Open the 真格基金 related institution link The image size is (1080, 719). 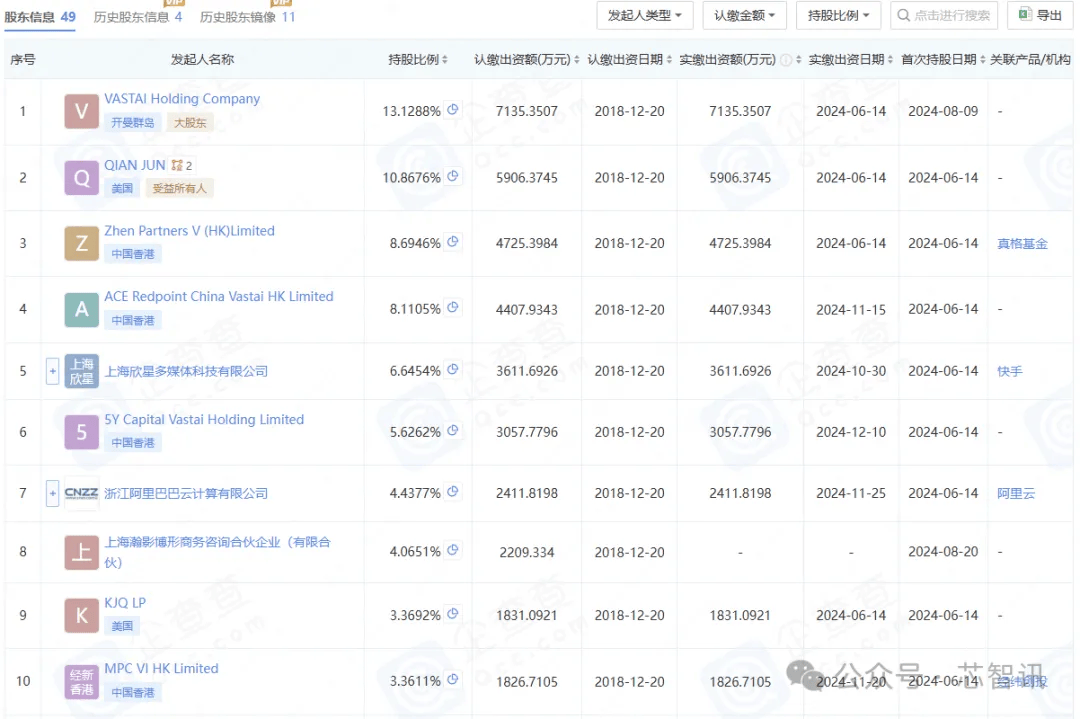click(x=1022, y=243)
